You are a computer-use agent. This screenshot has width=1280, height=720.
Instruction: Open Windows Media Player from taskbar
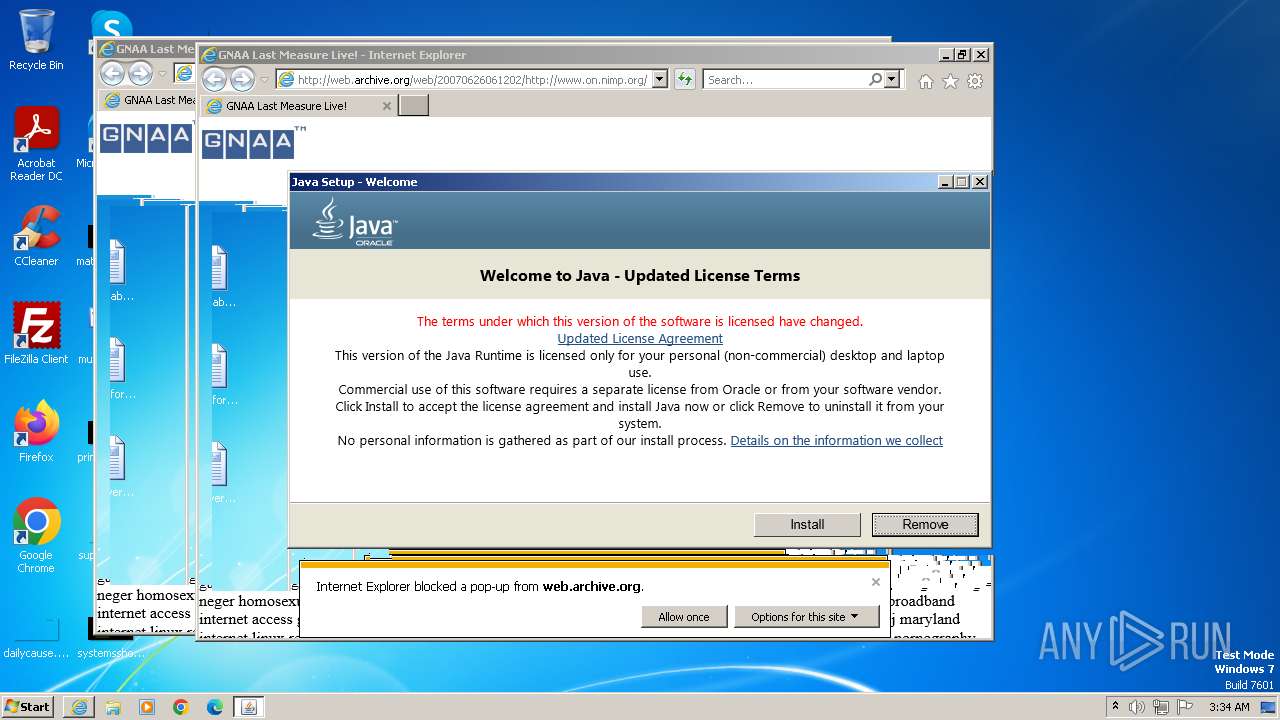(x=147, y=706)
